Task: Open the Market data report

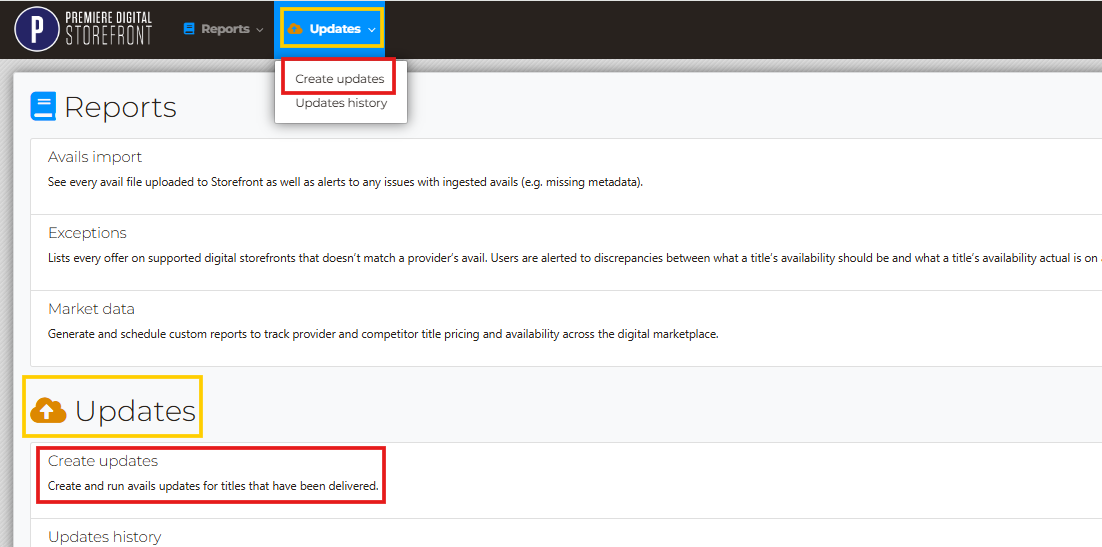Action: point(91,309)
